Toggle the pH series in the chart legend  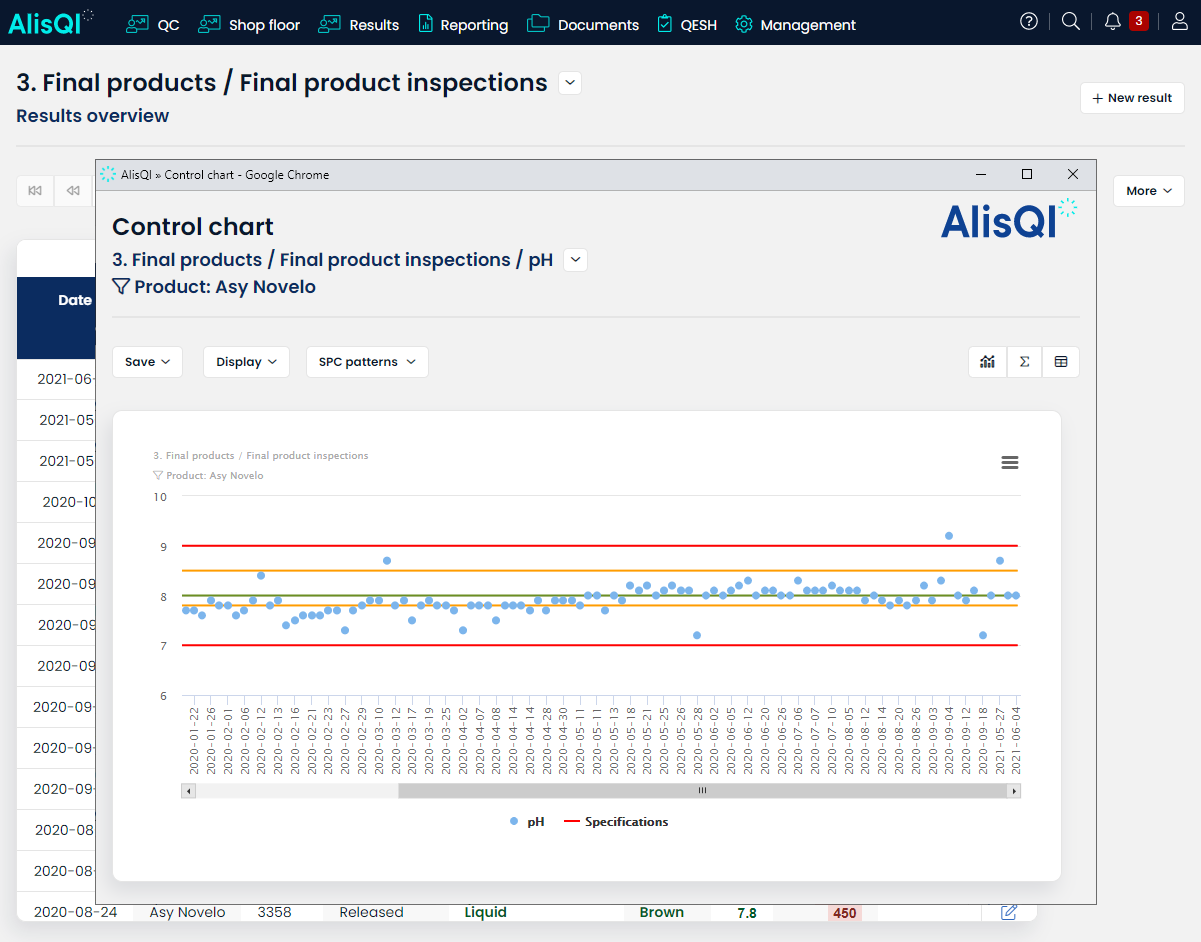[526, 821]
